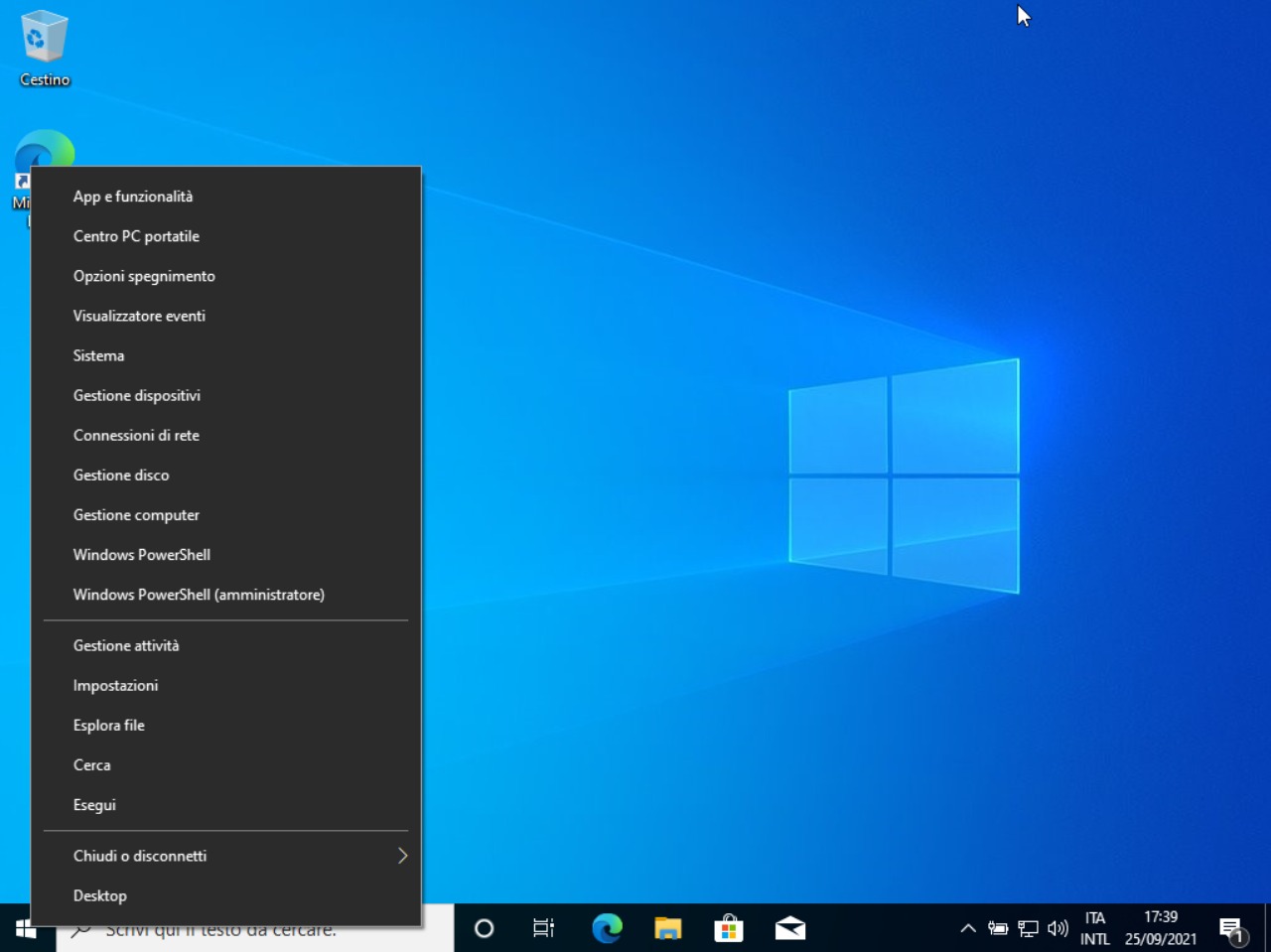
Task: Select Connessioni di rete
Action: (x=226, y=435)
